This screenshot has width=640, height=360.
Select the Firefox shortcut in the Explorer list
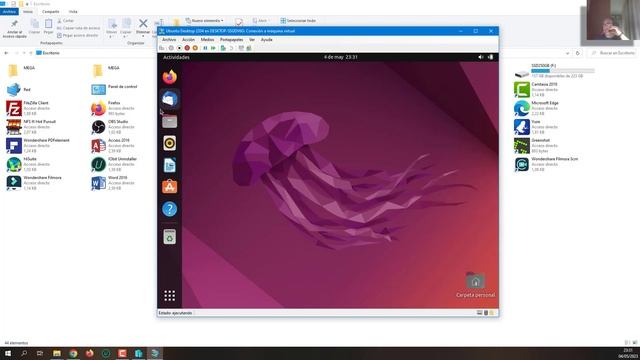[113, 108]
